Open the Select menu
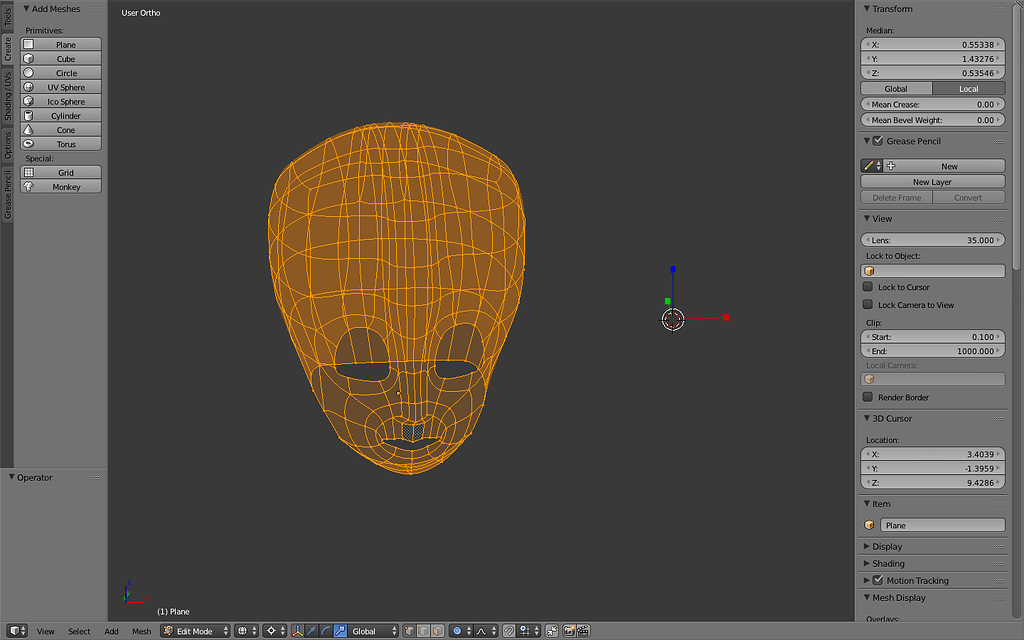The height and width of the screenshot is (640, 1024). (79, 632)
